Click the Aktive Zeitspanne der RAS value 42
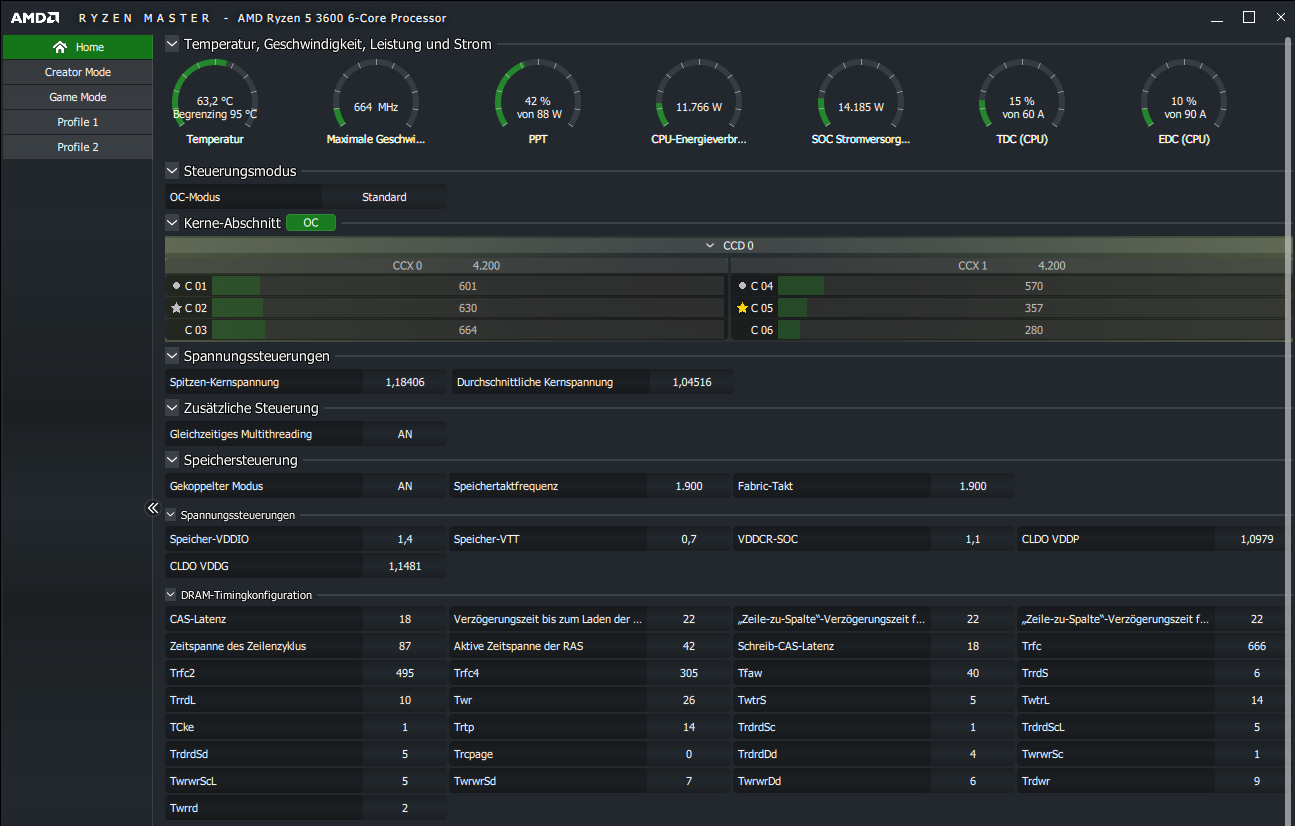 pos(689,646)
